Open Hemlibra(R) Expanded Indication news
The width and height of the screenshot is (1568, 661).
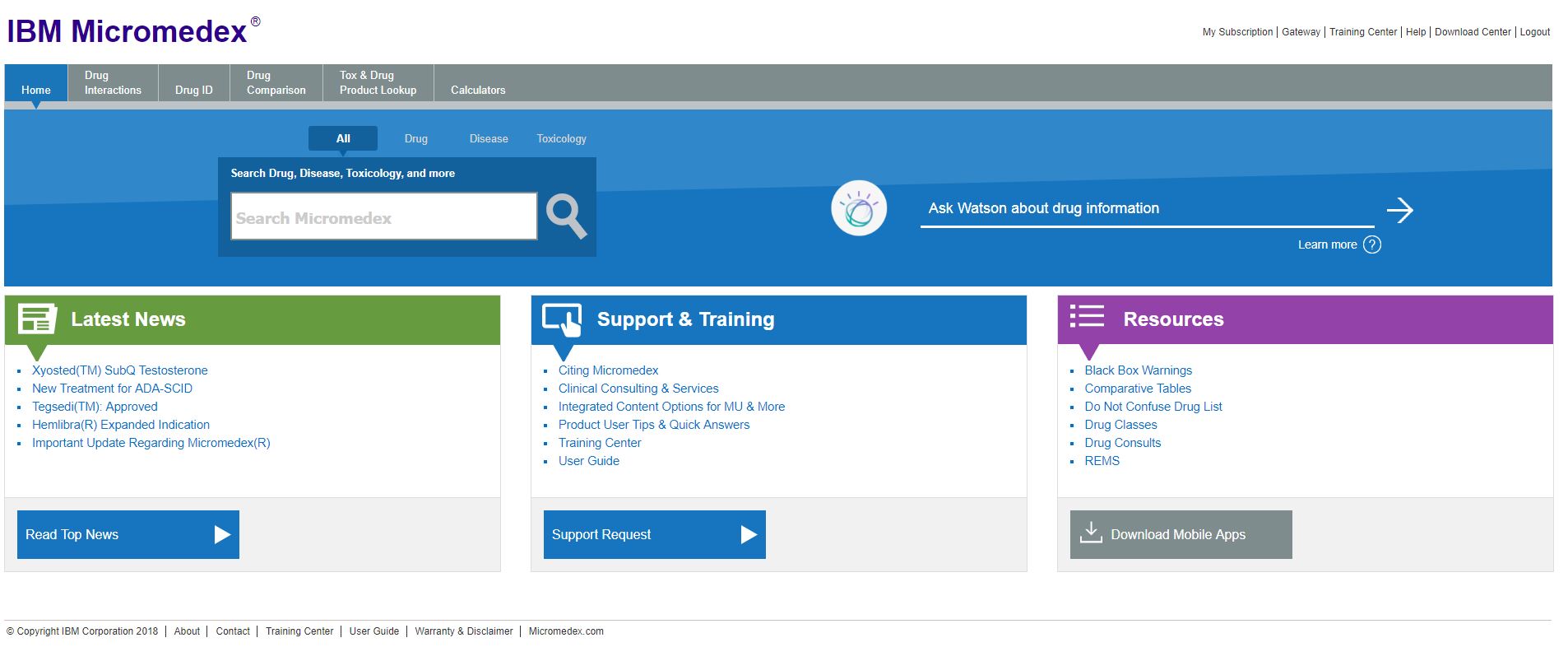coord(121,425)
